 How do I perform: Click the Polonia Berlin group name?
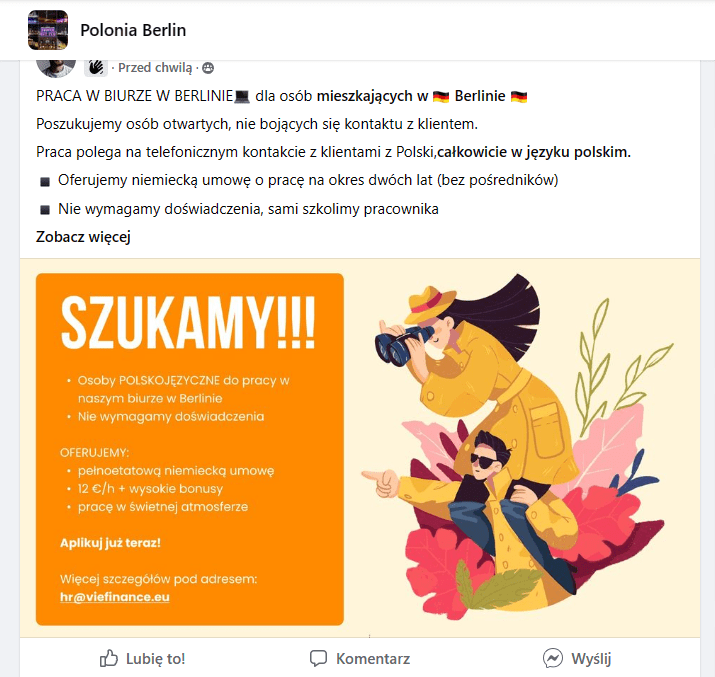pyautogui.click(x=133, y=30)
